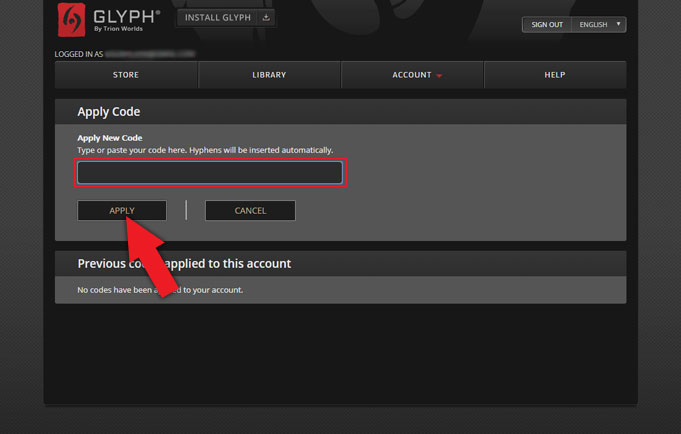The height and width of the screenshot is (434, 681).
Task: Click the download arrow icon beside Install Glyph
Action: coord(265,18)
